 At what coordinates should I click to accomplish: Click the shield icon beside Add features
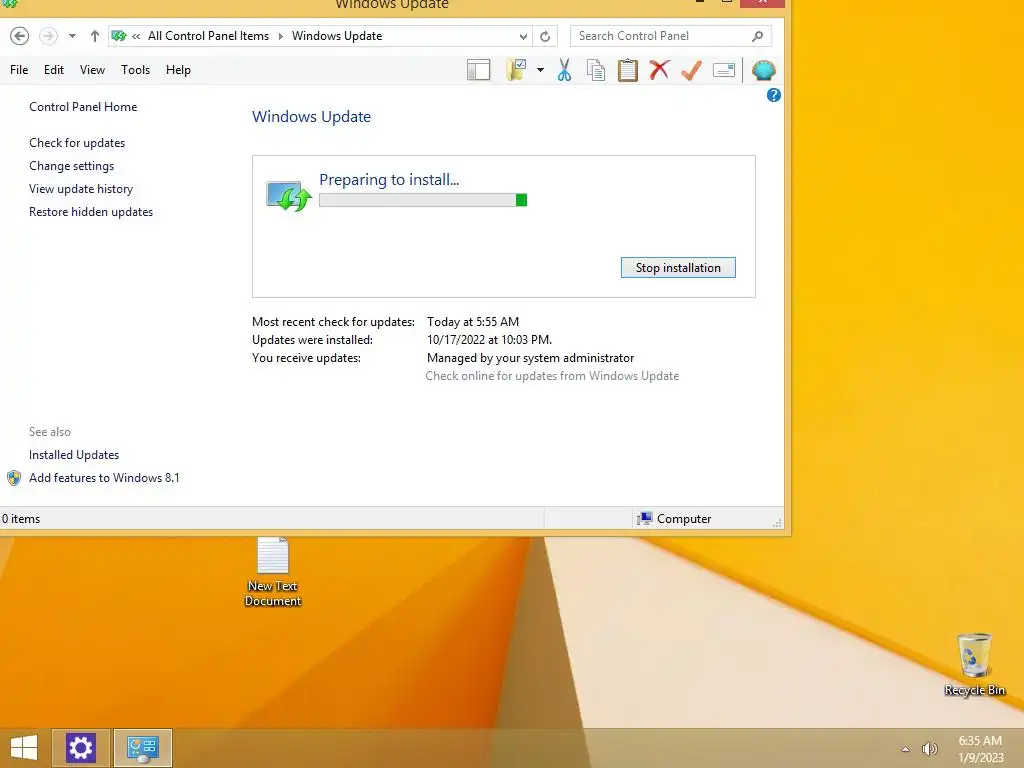(14, 478)
